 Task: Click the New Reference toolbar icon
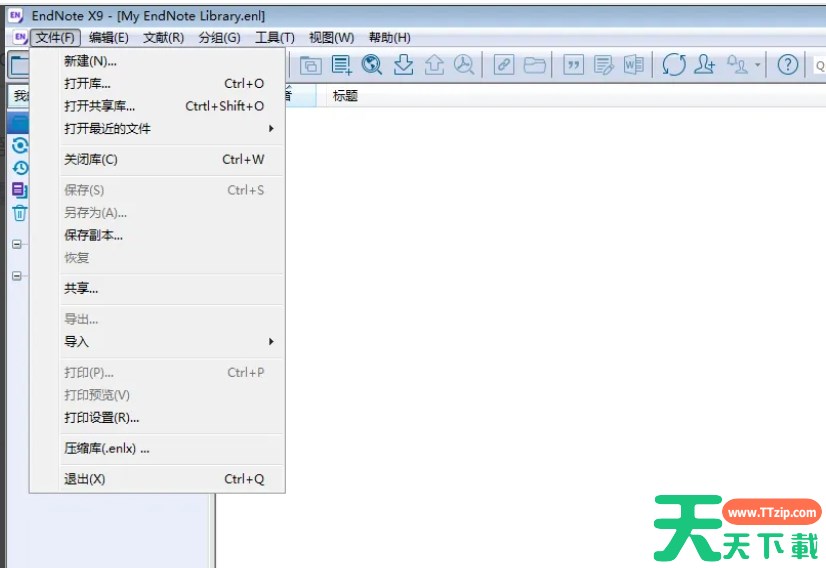point(342,65)
